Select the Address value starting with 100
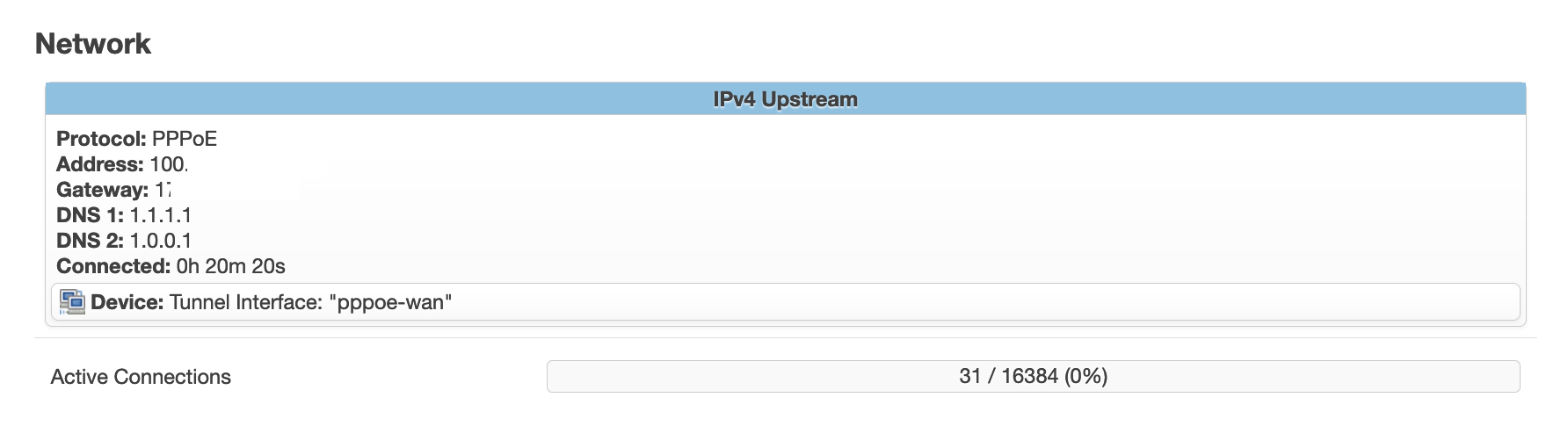 [x=169, y=164]
